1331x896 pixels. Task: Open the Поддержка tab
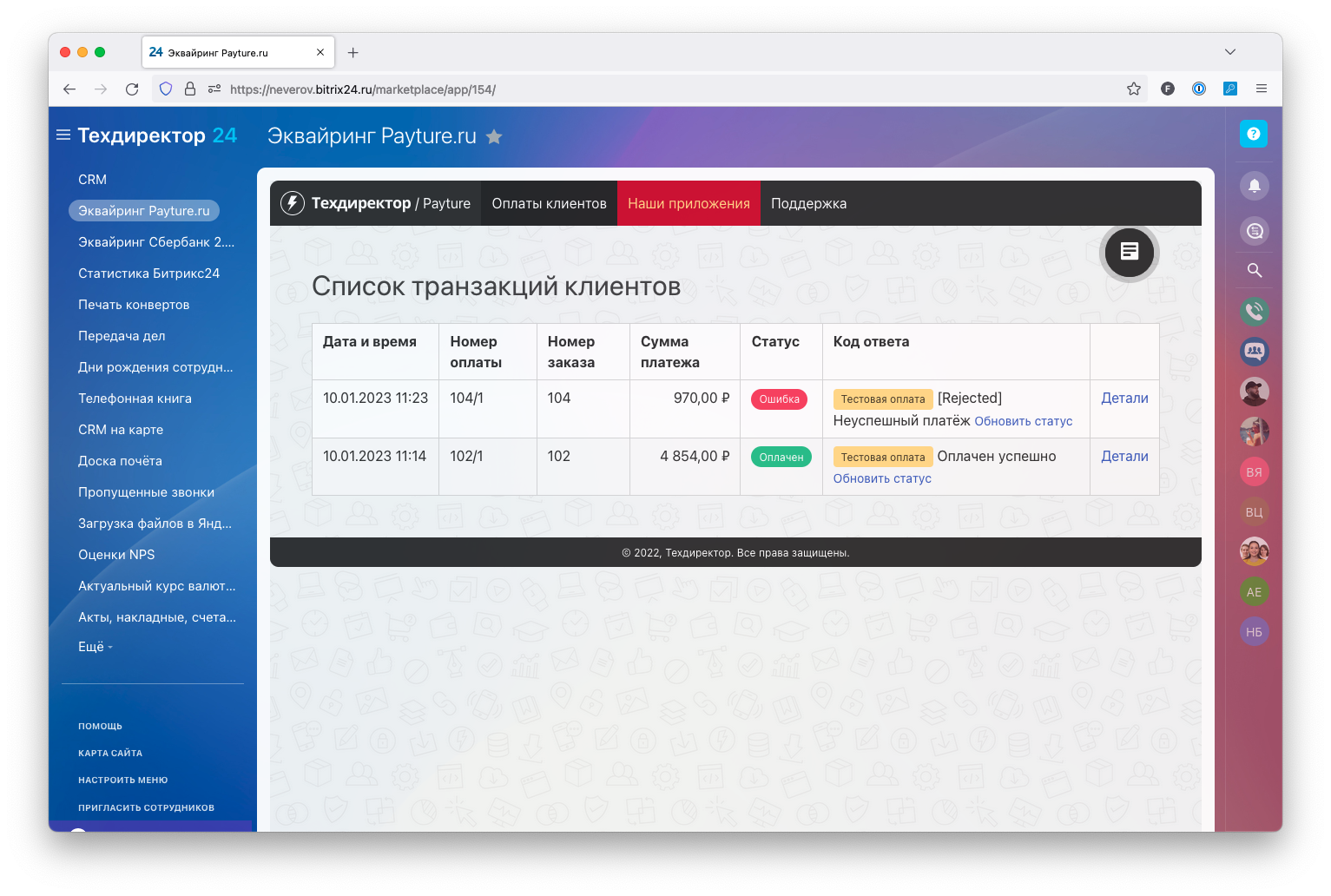point(809,203)
